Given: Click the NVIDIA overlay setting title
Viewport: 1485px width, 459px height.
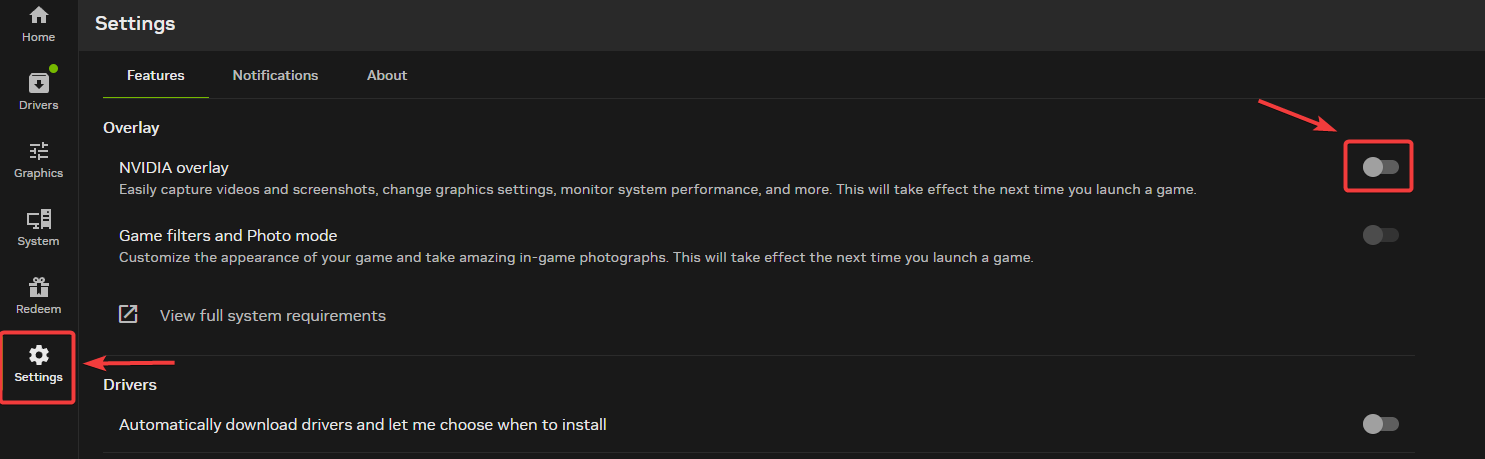Looking at the screenshot, I should 174,168.
